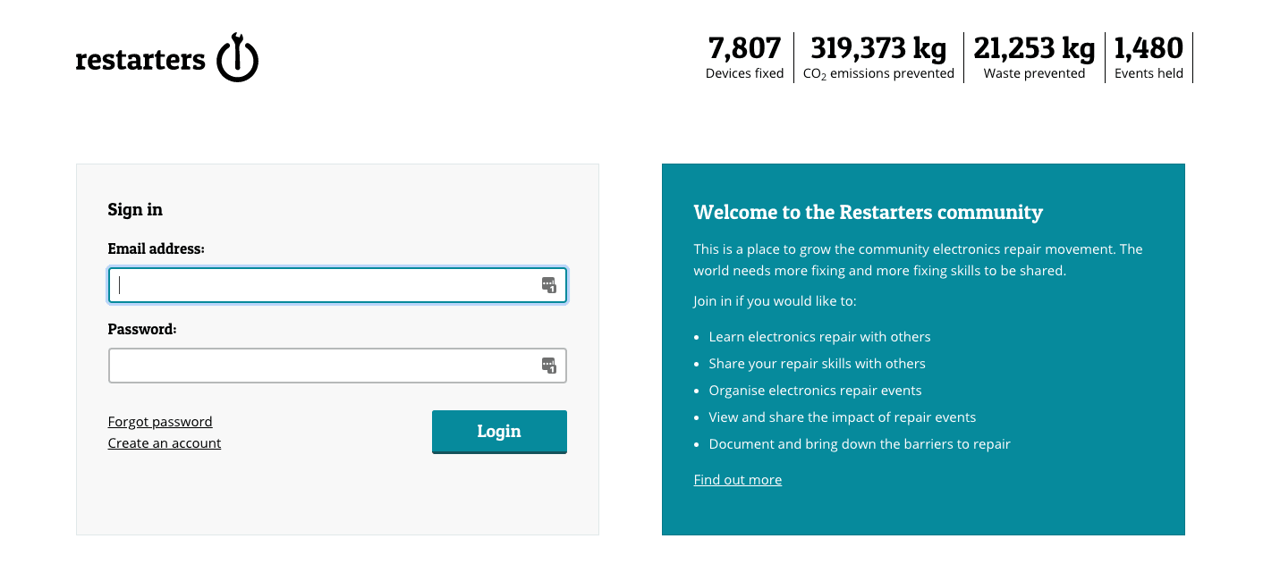
Task: Click 'View and share the impact' bullet
Action: click(842, 417)
